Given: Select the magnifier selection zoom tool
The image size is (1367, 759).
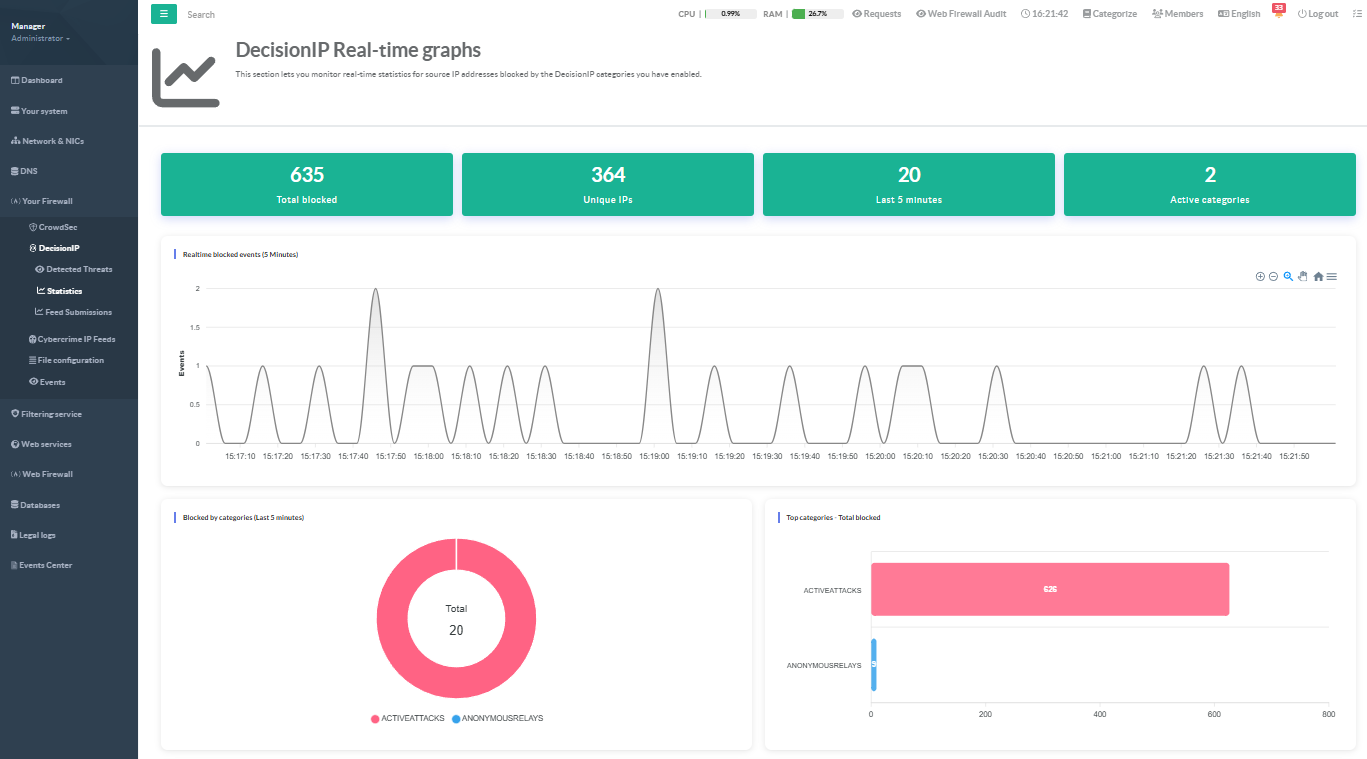Looking at the screenshot, I should (1288, 277).
